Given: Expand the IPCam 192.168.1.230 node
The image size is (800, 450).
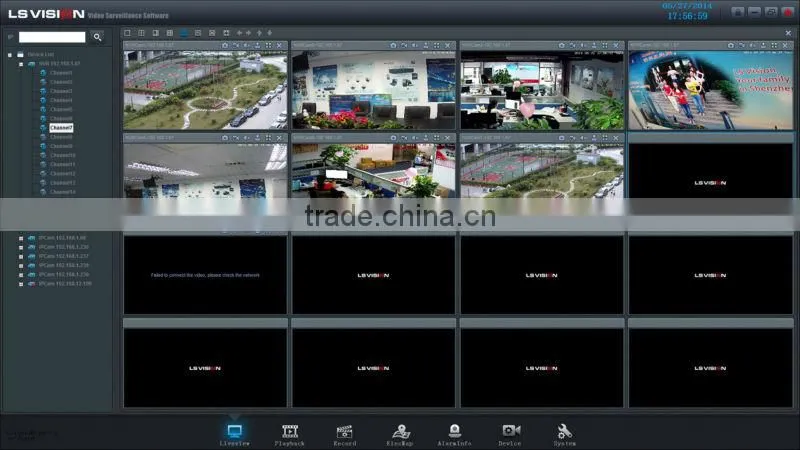Looking at the screenshot, I should pos(21,247).
